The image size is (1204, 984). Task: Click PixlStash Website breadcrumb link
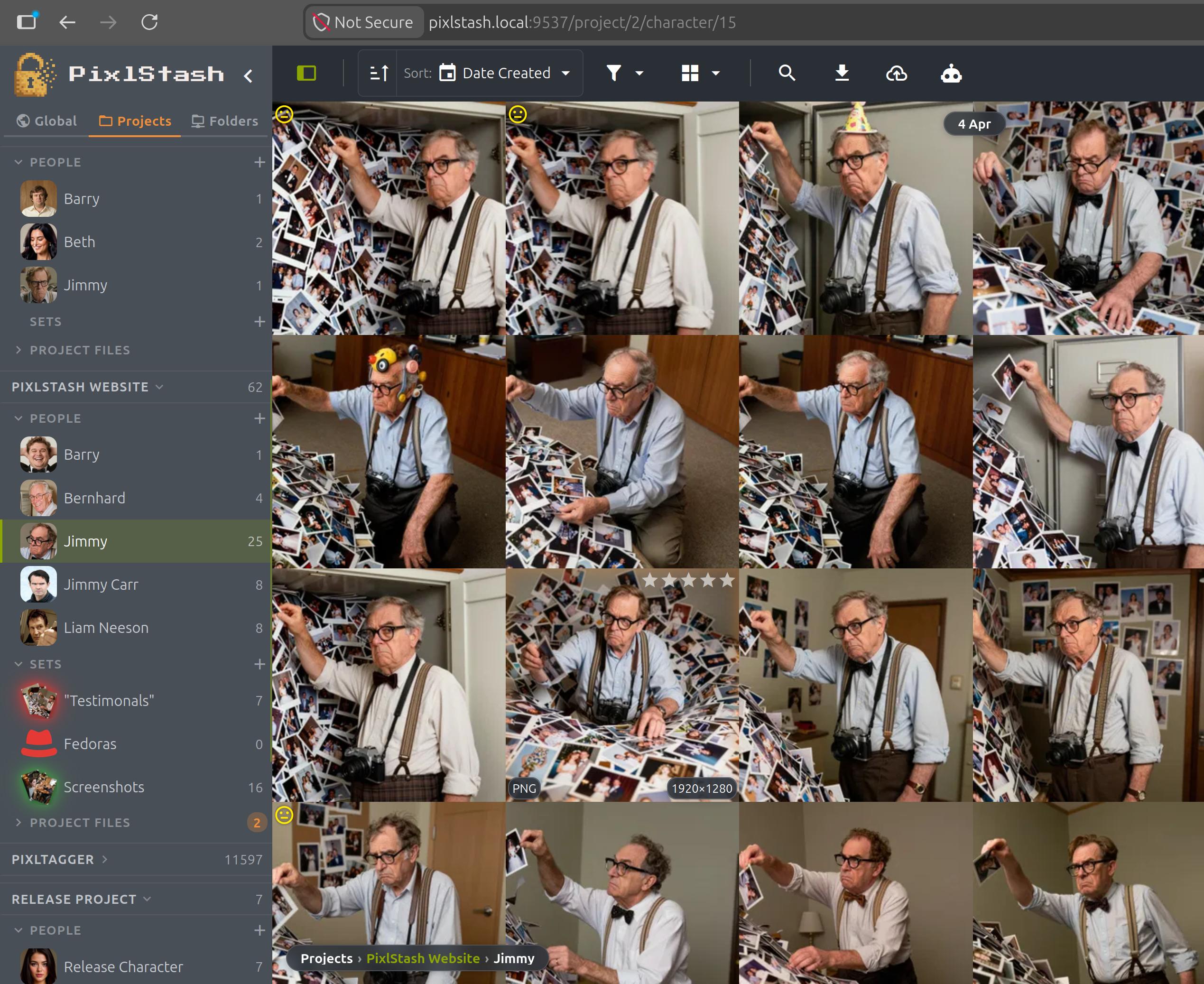pos(423,958)
